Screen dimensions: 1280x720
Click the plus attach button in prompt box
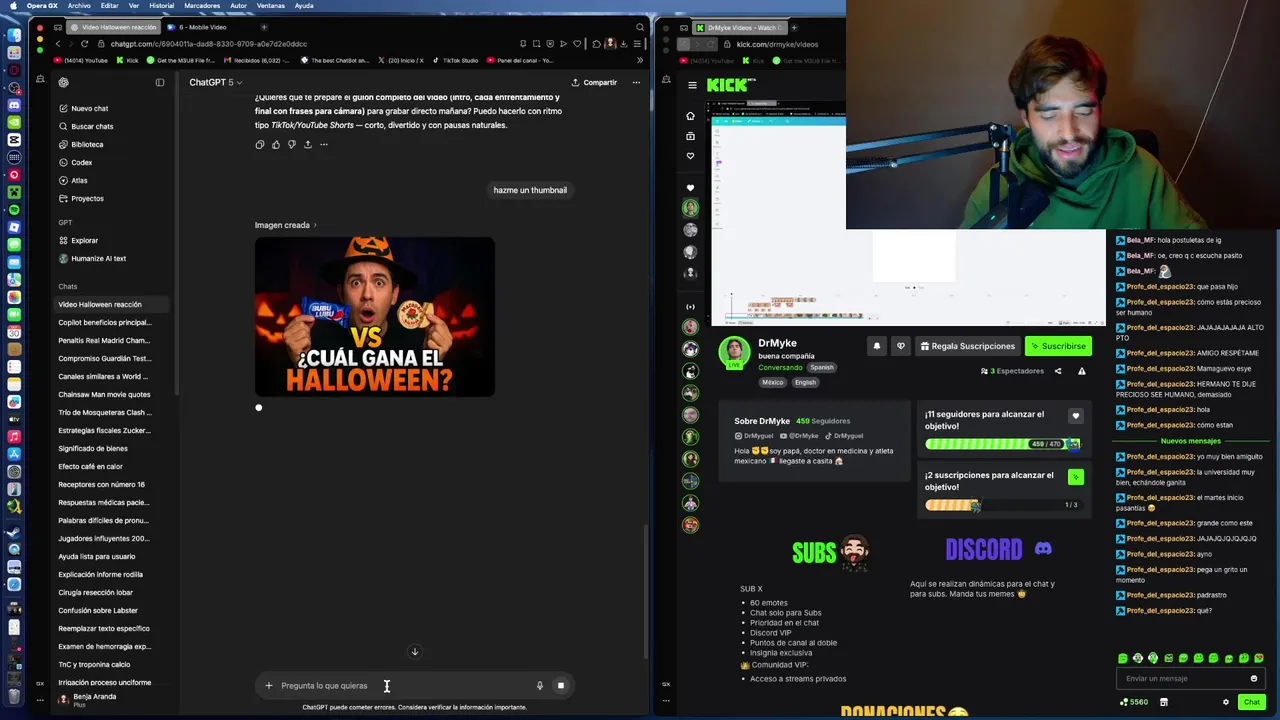click(268, 685)
